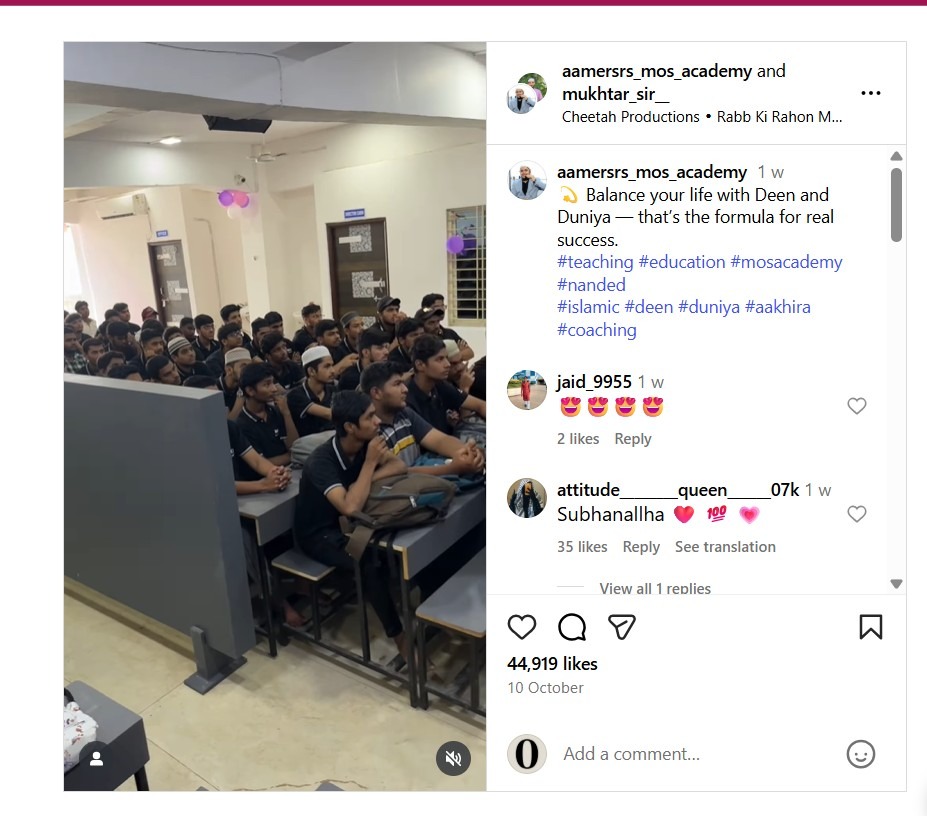Open emoji picker in comment box
The image size is (927, 816).
tap(860, 755)
